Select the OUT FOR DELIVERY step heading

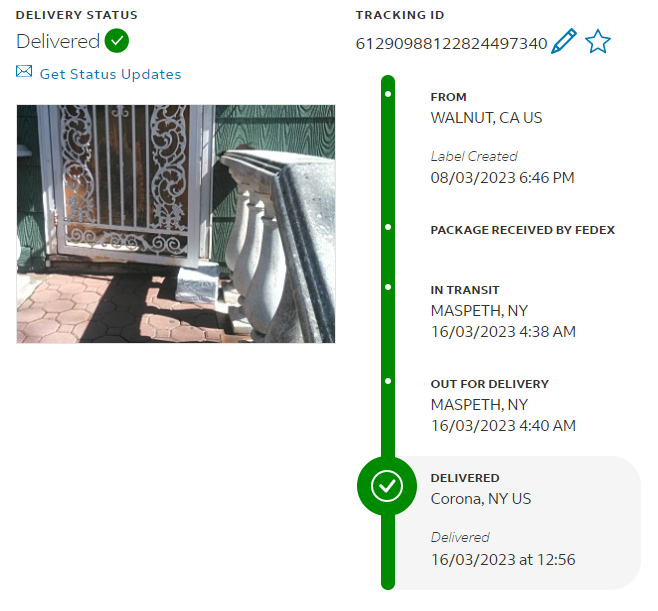click(490, 384)
